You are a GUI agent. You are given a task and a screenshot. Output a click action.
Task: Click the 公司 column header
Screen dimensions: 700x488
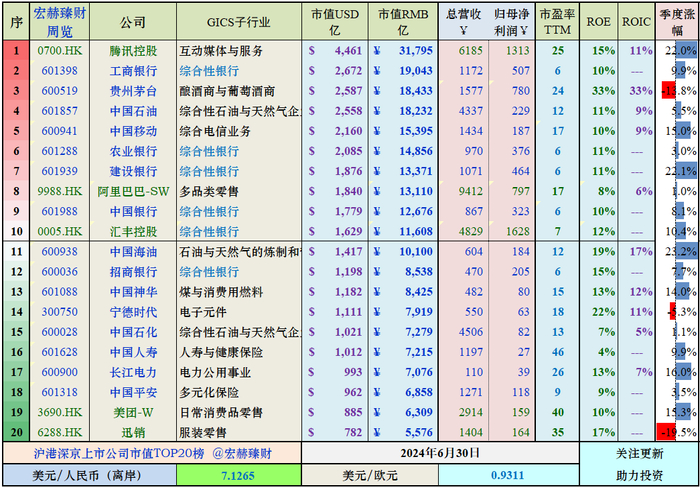click(x=133, y=22)
